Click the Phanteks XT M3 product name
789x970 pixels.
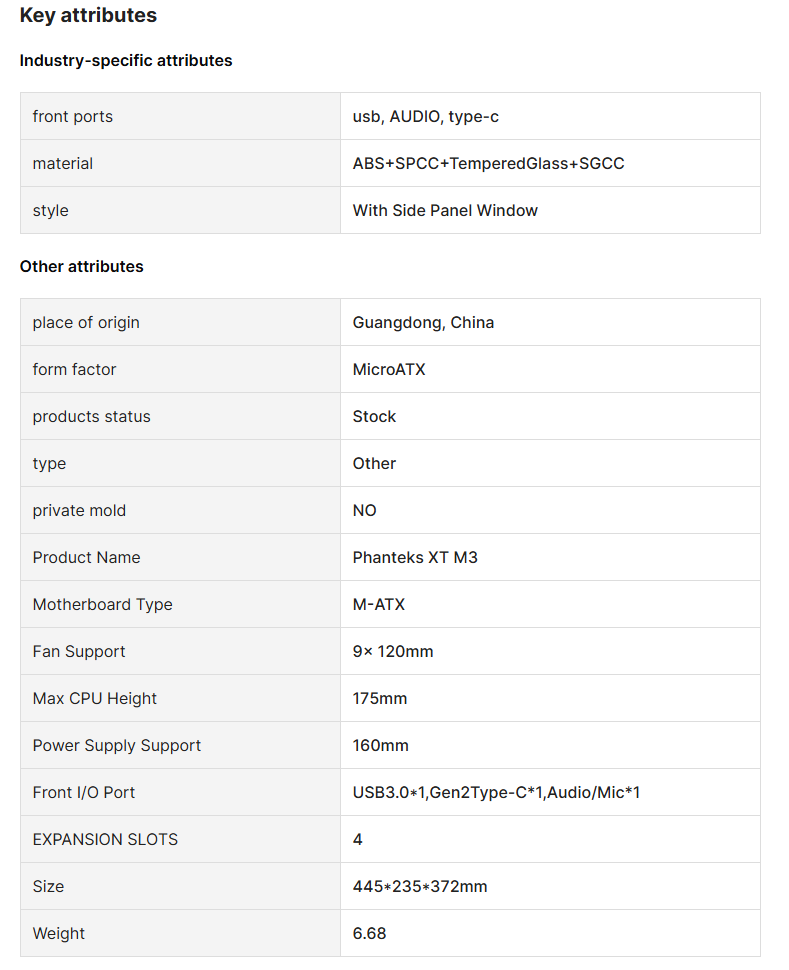pyautogui.click(x=415, y=558)
